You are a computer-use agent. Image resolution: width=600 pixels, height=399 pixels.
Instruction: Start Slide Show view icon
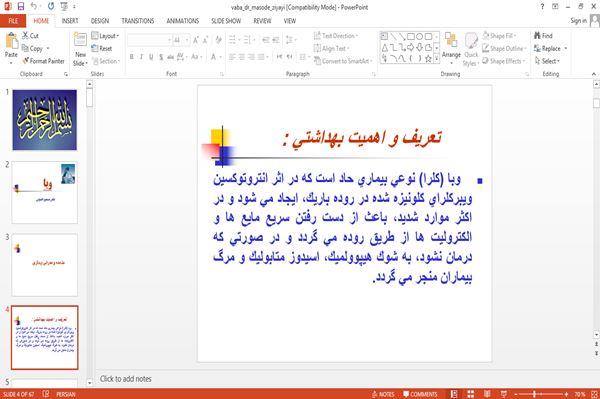(x=504, y=394)
